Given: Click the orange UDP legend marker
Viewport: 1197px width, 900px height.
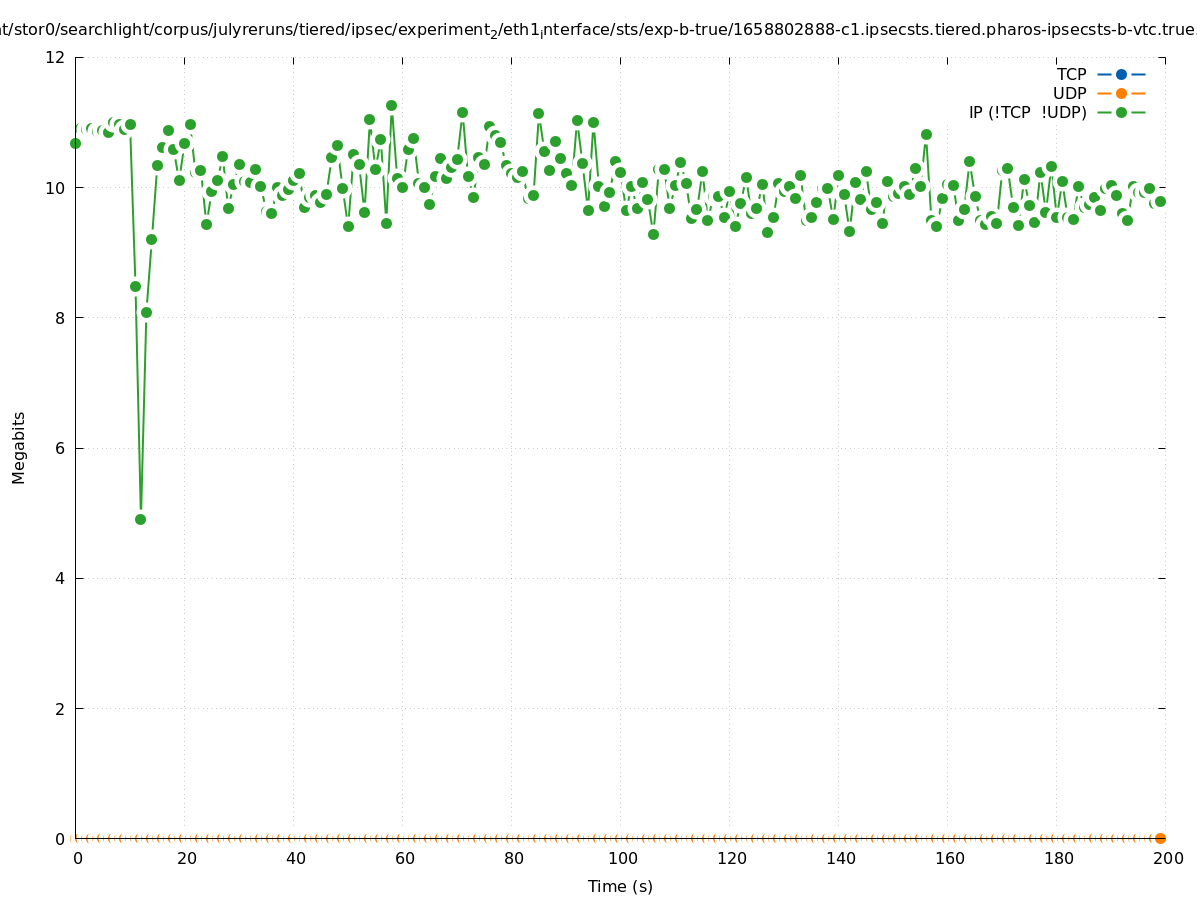Looking at the screenshot, I should pyautogui.click(x=1121, y=93).
